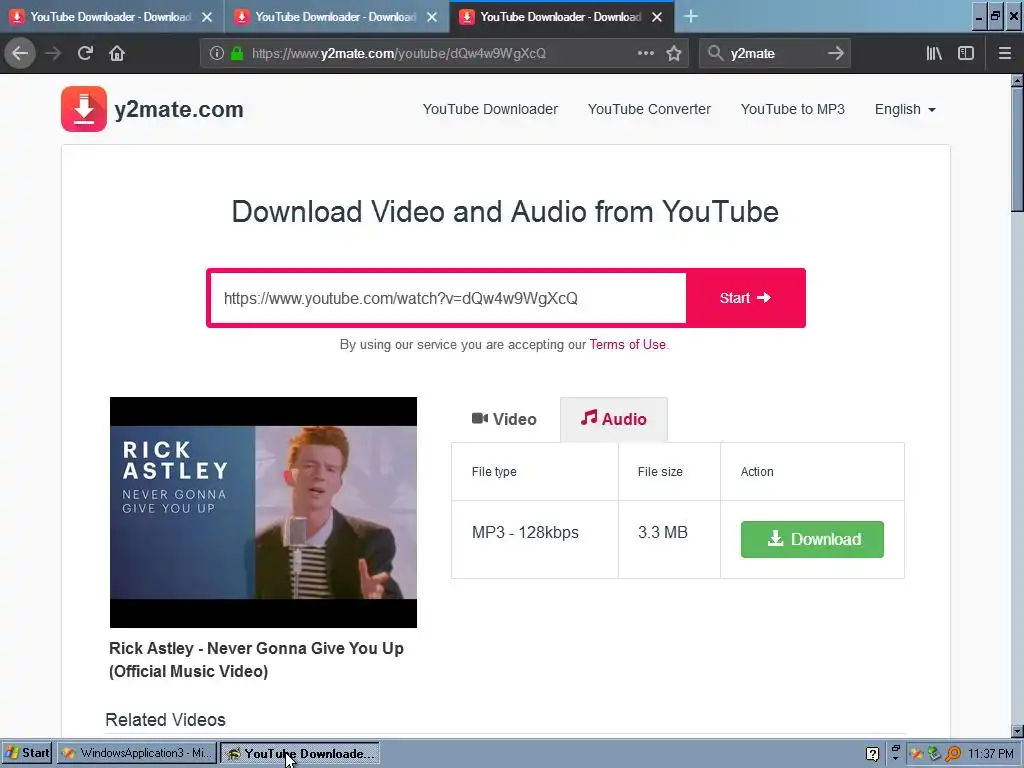Select the Video tab
The width and height of the screenshot is (1024, 768).
click(x=504, y=419)
